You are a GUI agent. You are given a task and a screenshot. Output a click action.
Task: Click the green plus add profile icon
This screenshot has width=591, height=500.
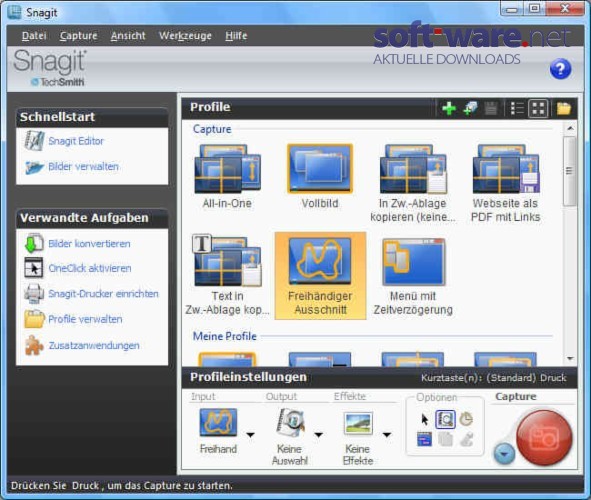(449, 109)
